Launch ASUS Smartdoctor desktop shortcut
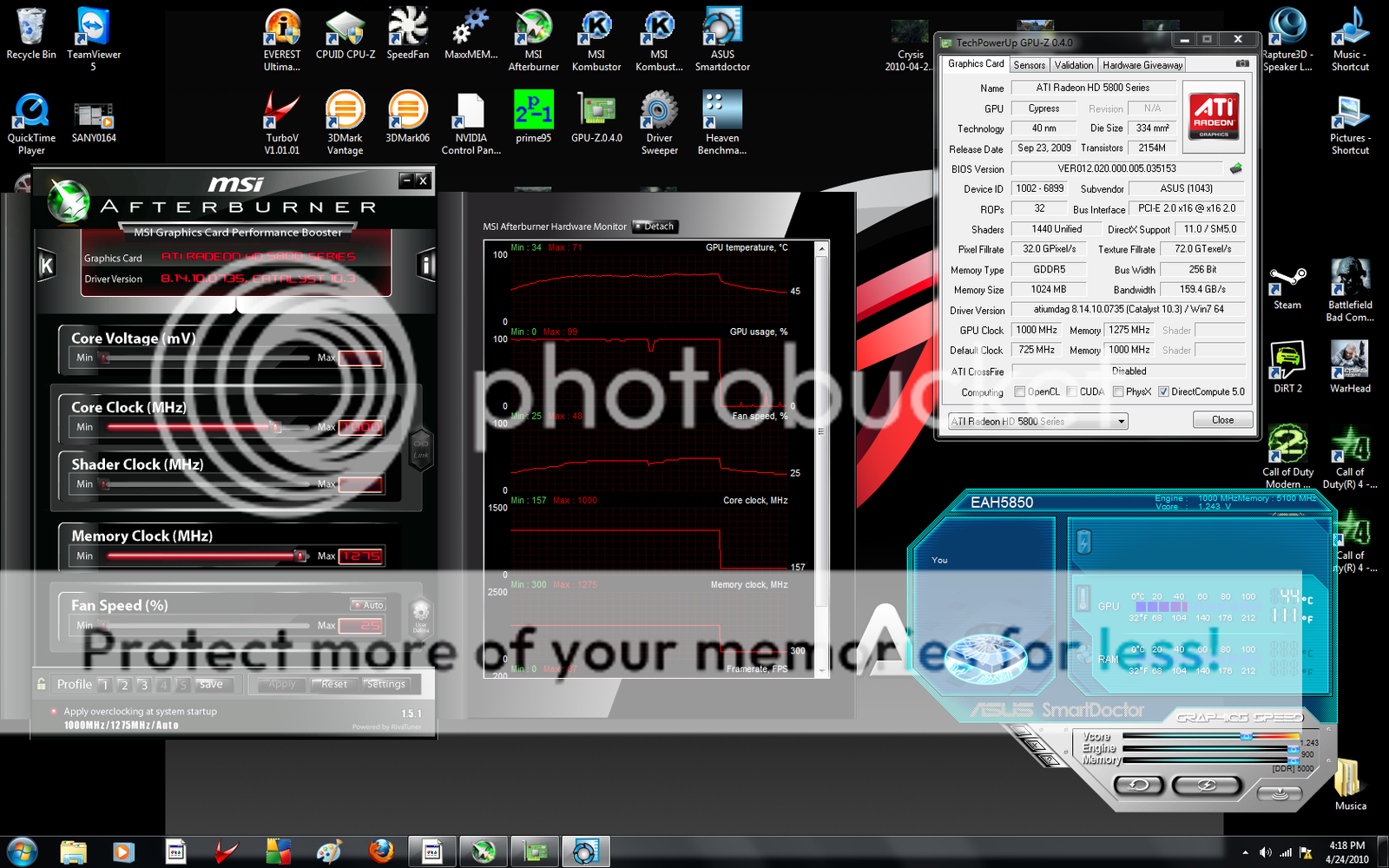Screen dimensions: 1389x868 (x=722, y=40)
